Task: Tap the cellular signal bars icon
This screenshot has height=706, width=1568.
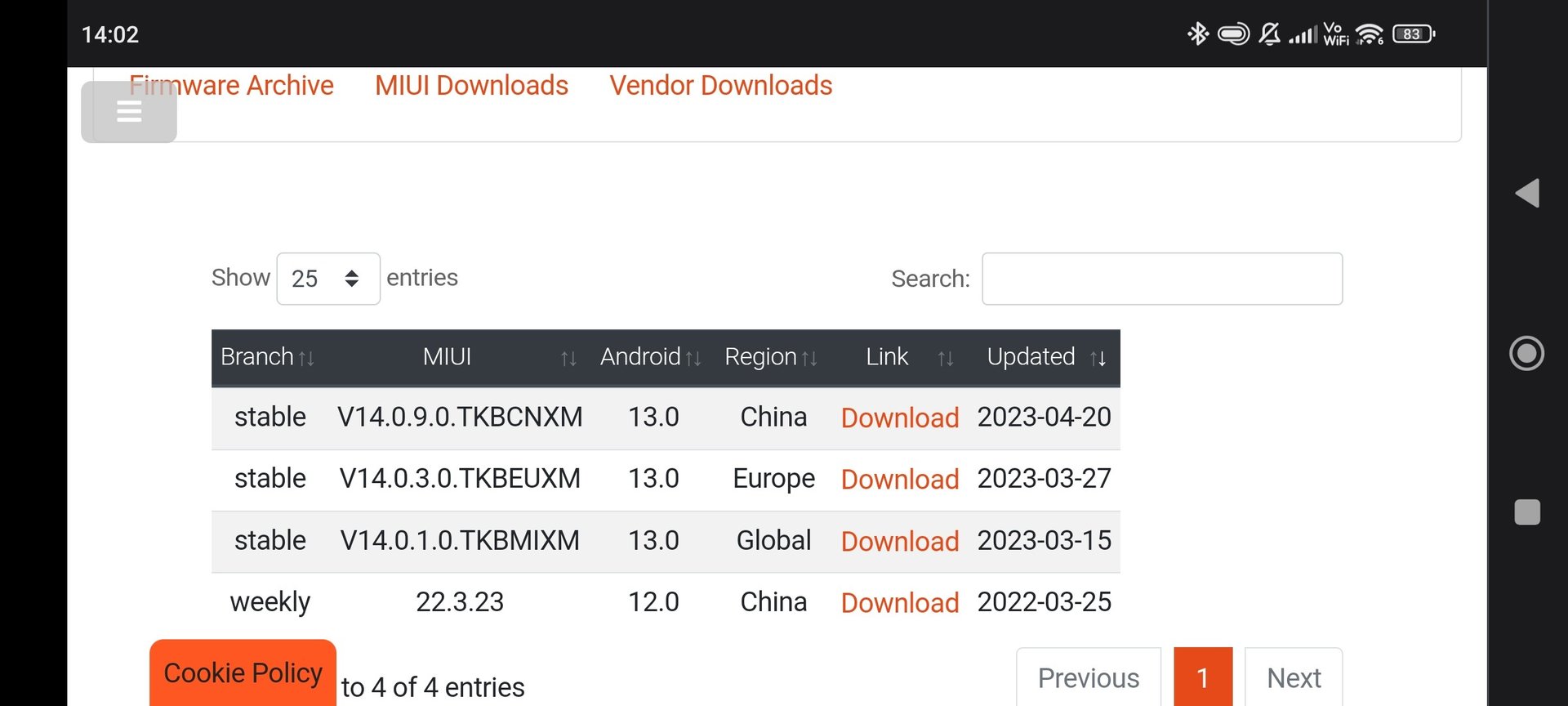Action: pyautogui.click(x=1303, y=34)
